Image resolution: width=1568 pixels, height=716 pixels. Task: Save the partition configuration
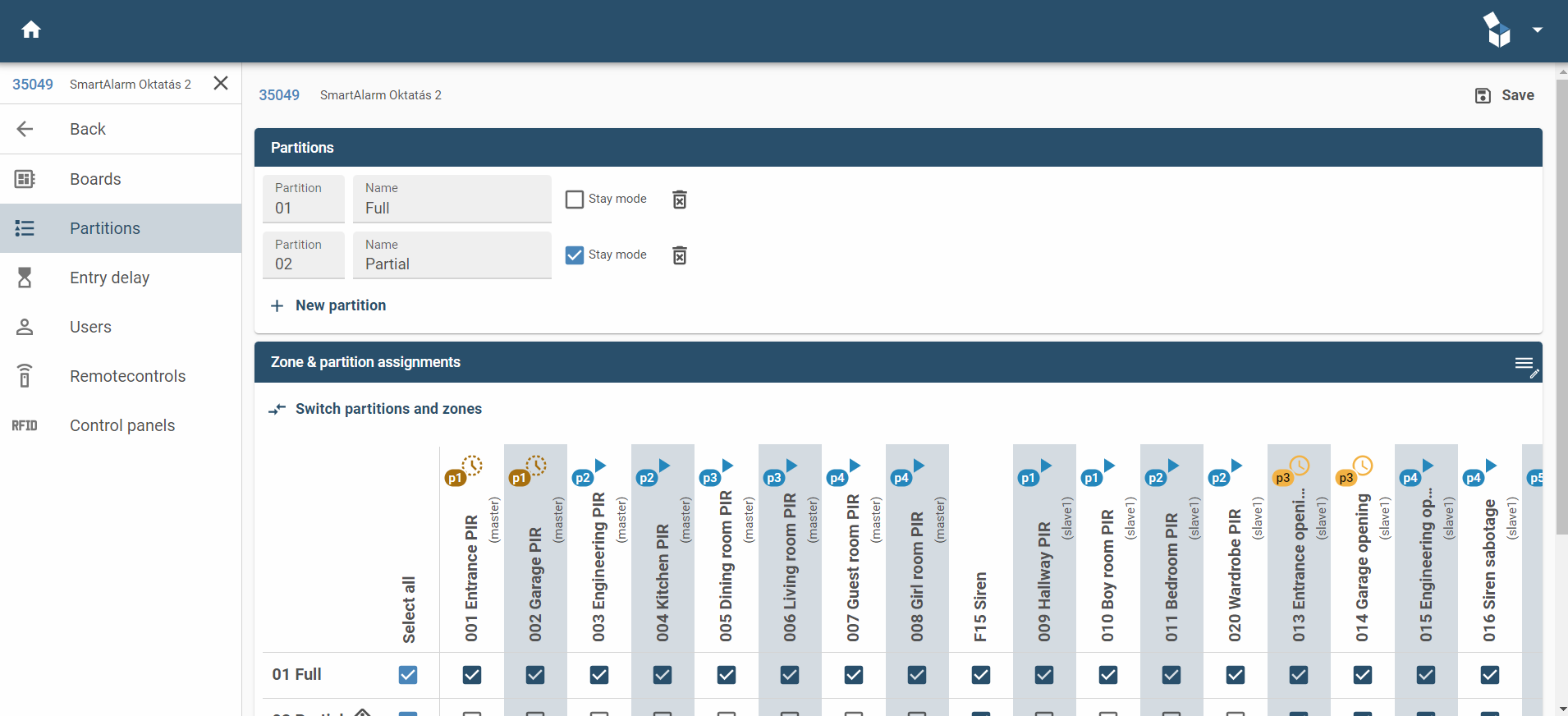[1505, 95]
